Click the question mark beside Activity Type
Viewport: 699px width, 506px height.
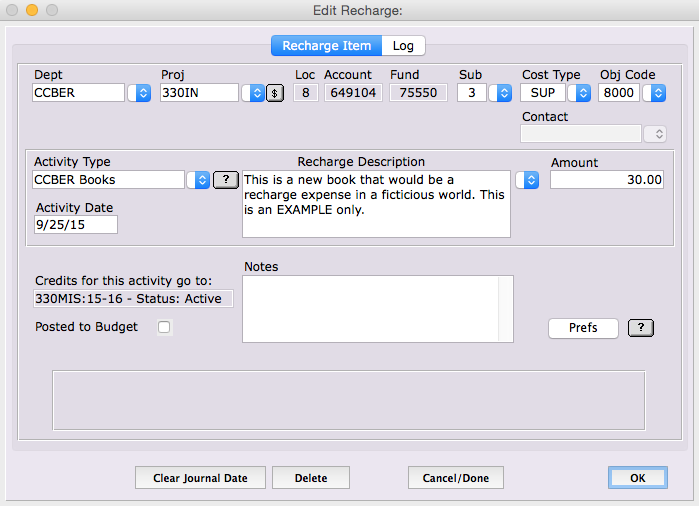pyautogui.click(x=226, y=180)
